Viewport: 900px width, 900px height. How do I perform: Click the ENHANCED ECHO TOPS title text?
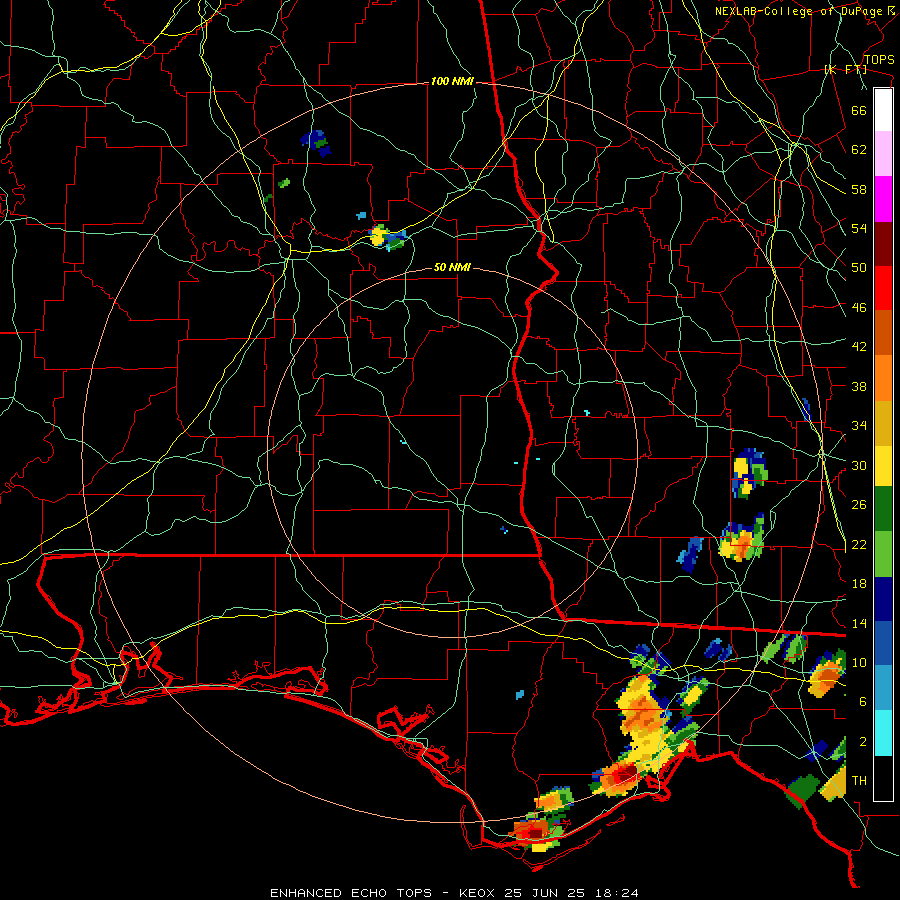pos(351,893)
